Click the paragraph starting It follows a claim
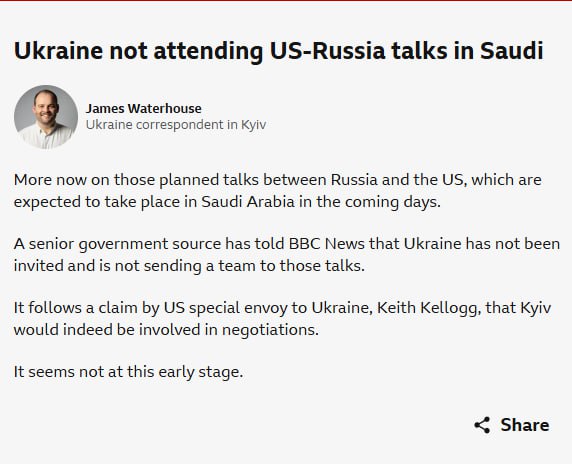Screen dimensions: 572x464 282,318
